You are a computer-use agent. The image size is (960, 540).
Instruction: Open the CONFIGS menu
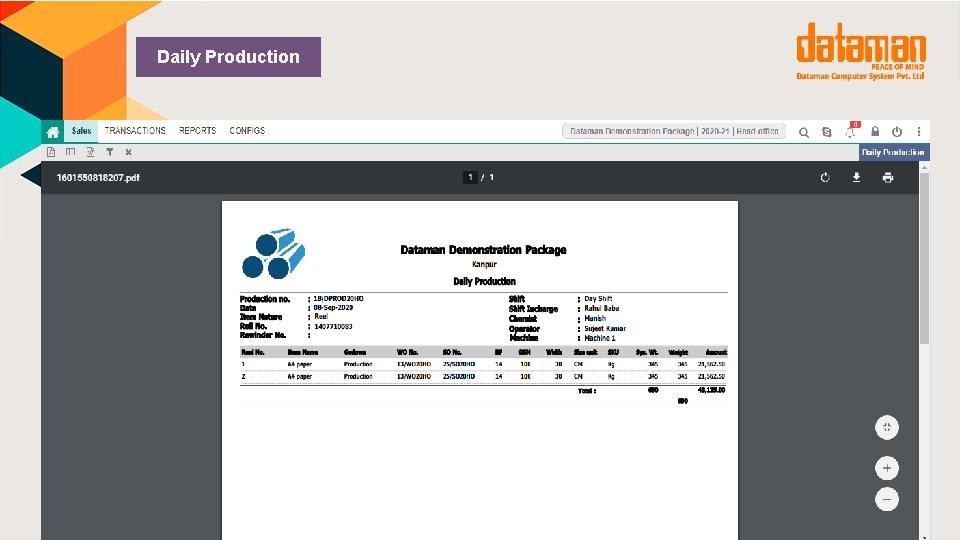pyautogui.click(x=247, y=131)
